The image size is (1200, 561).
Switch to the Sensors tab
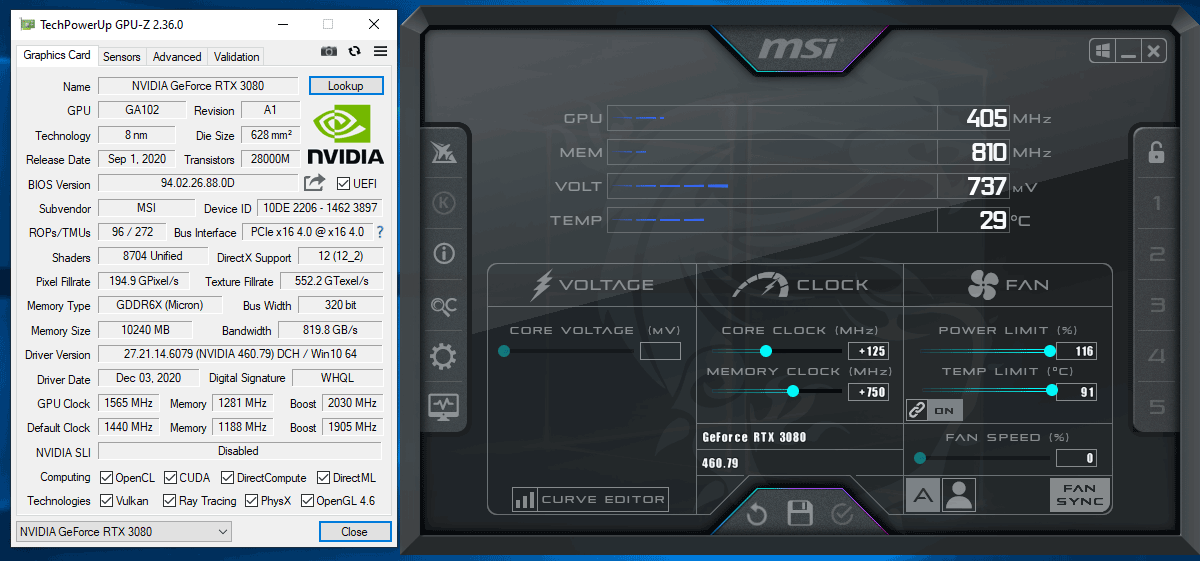(122, 57)
